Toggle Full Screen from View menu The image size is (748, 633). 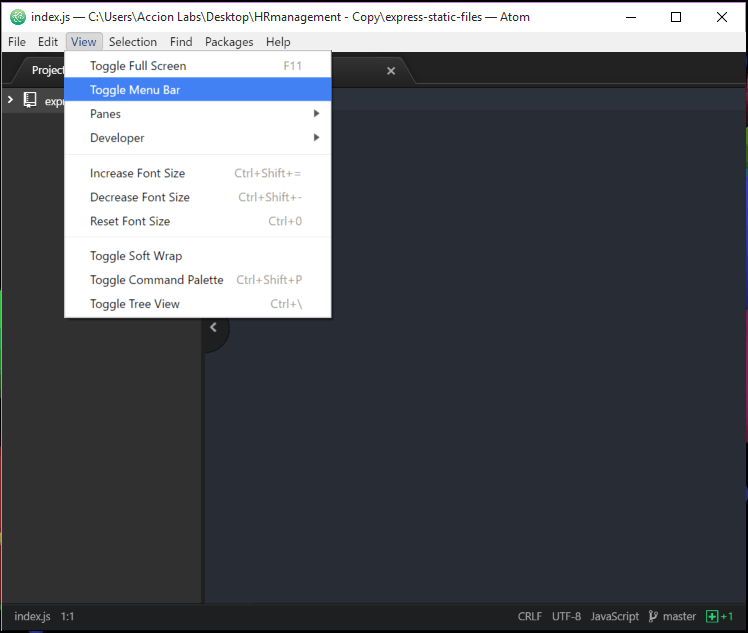pos(138,66)
